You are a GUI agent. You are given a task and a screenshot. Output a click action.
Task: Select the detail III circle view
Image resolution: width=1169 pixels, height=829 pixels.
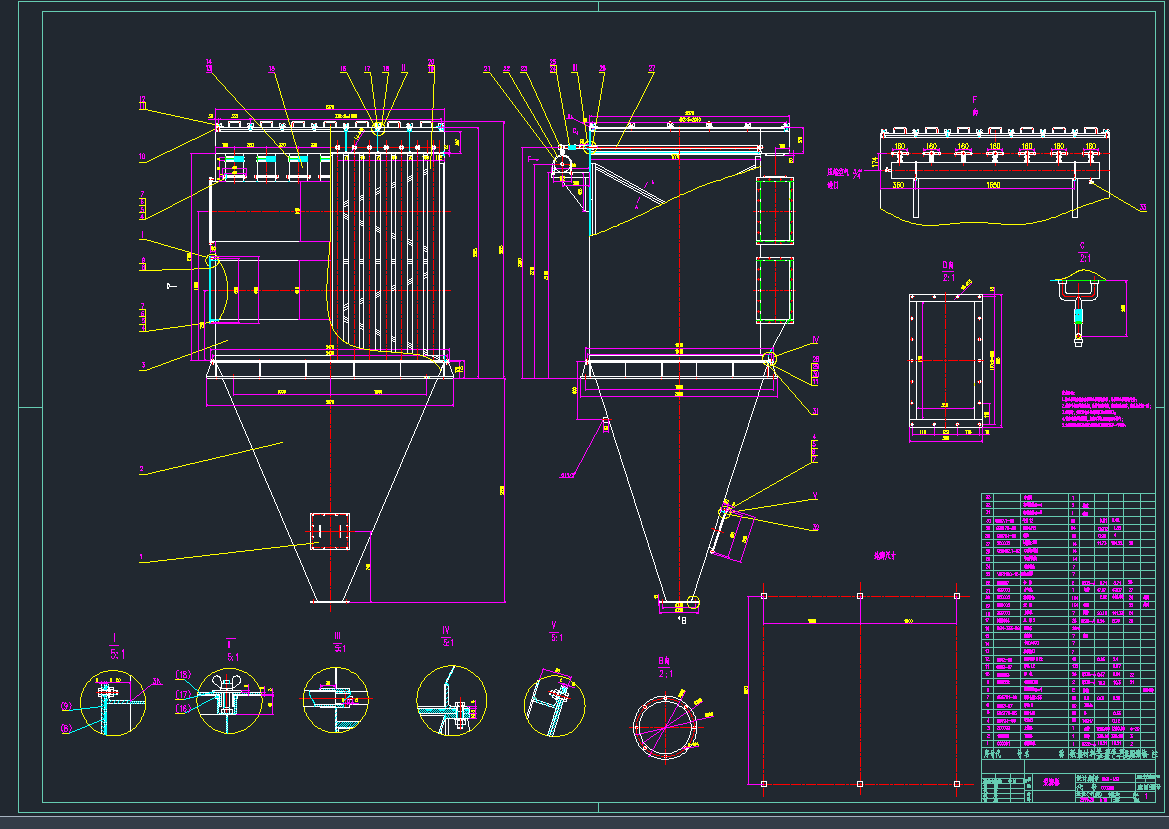335,699
